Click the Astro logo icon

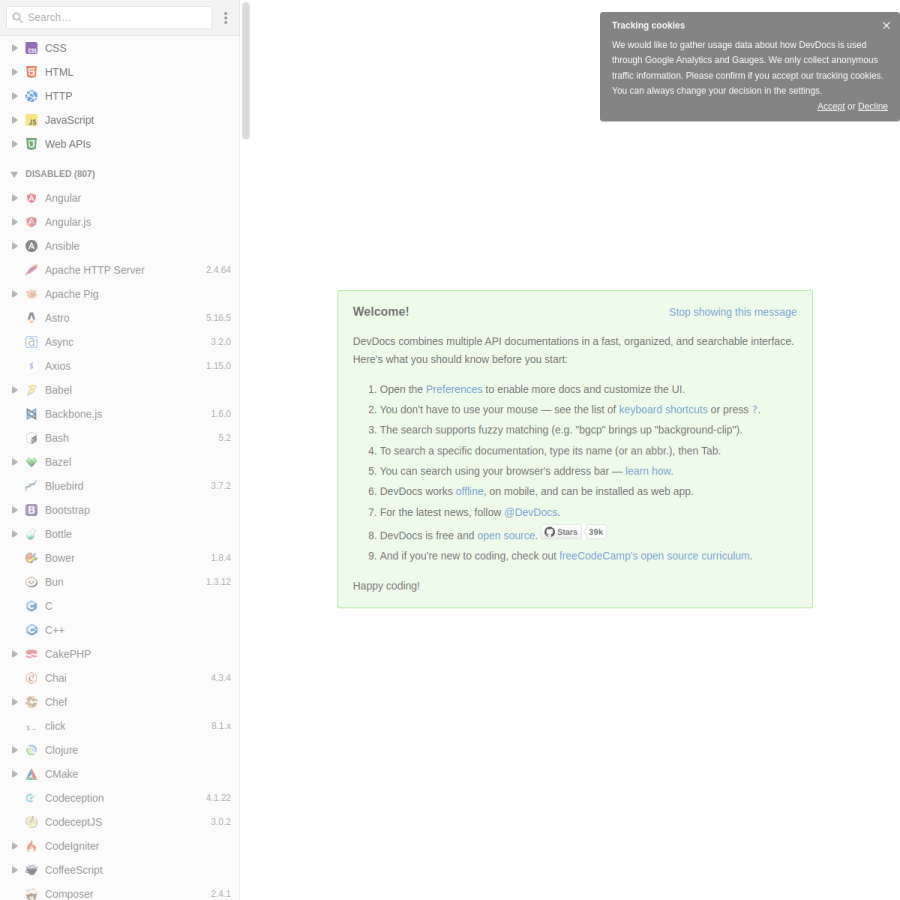[32, 318]
